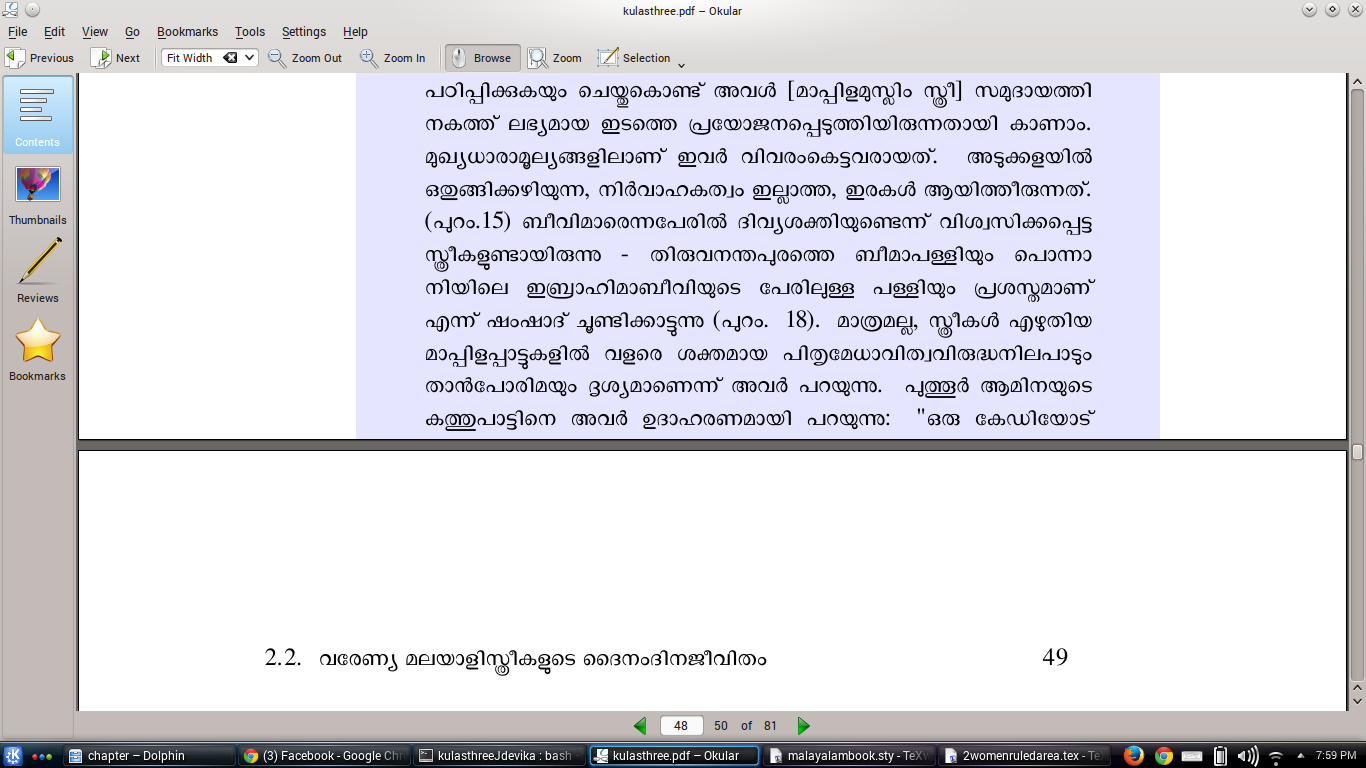The width and height of the screenshot is (1366, 768).
Task: Click the page label button showing 50
Action: (720, 726)
